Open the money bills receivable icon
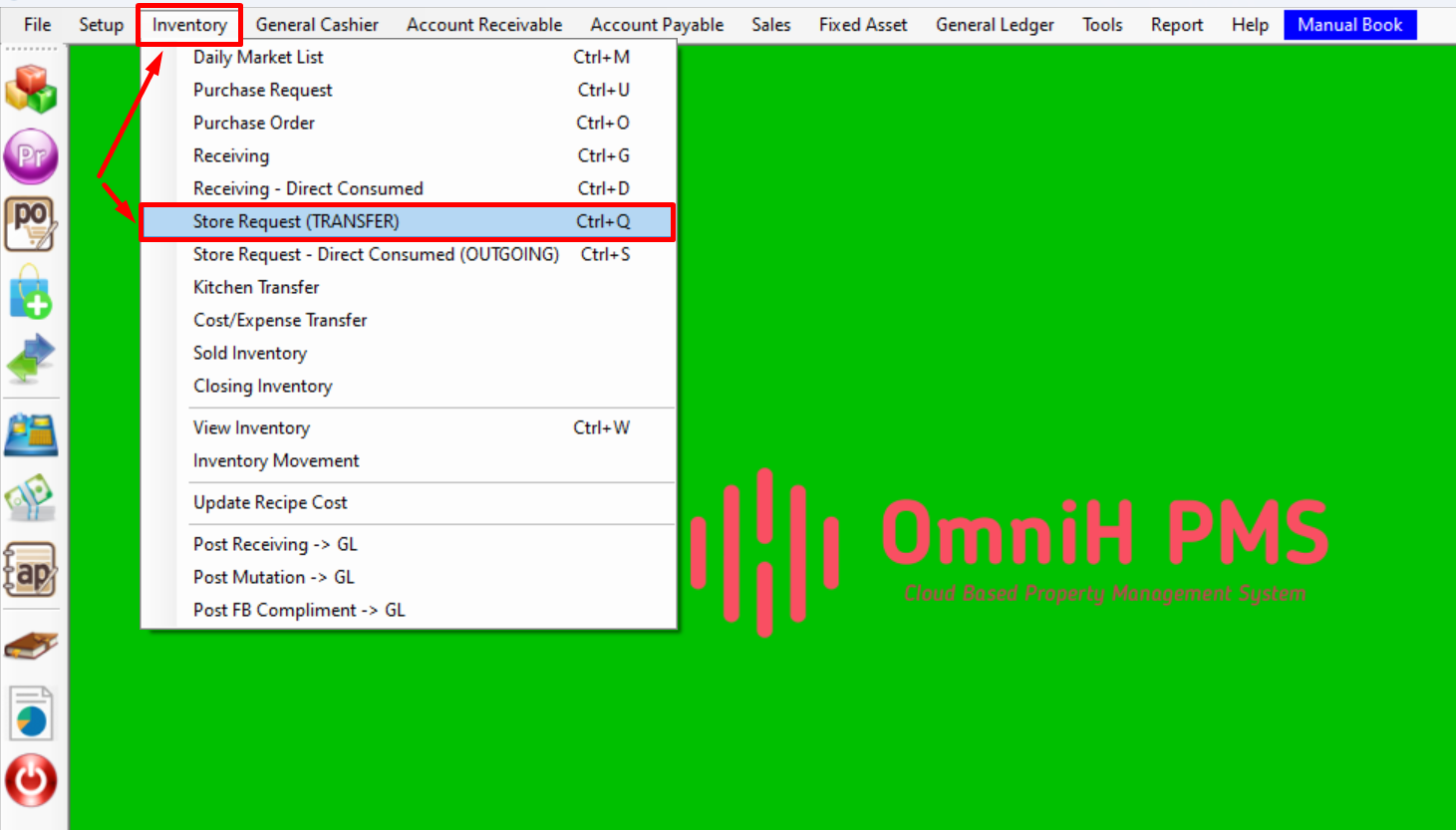 pos(31,498)
